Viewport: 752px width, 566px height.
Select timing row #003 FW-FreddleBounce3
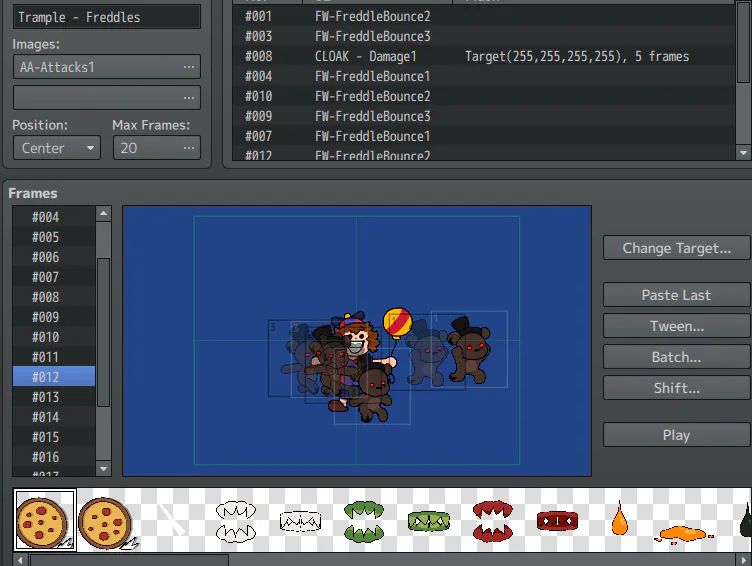[483, 36]
